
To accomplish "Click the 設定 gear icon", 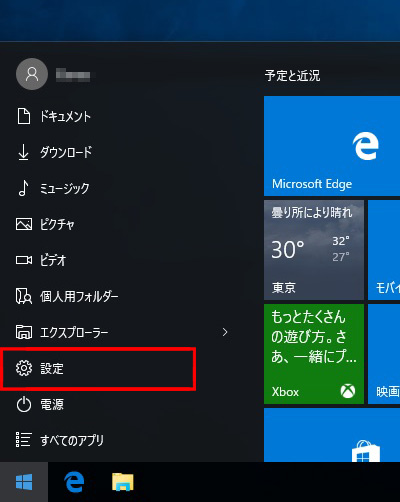I will (24, 368).
